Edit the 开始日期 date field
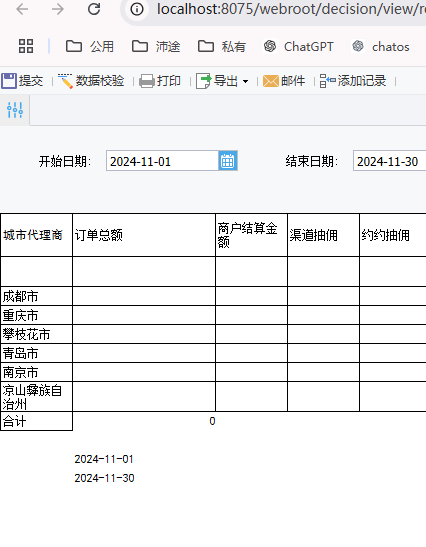The height and width of the screenshot is (547, 426). [162, 161]
